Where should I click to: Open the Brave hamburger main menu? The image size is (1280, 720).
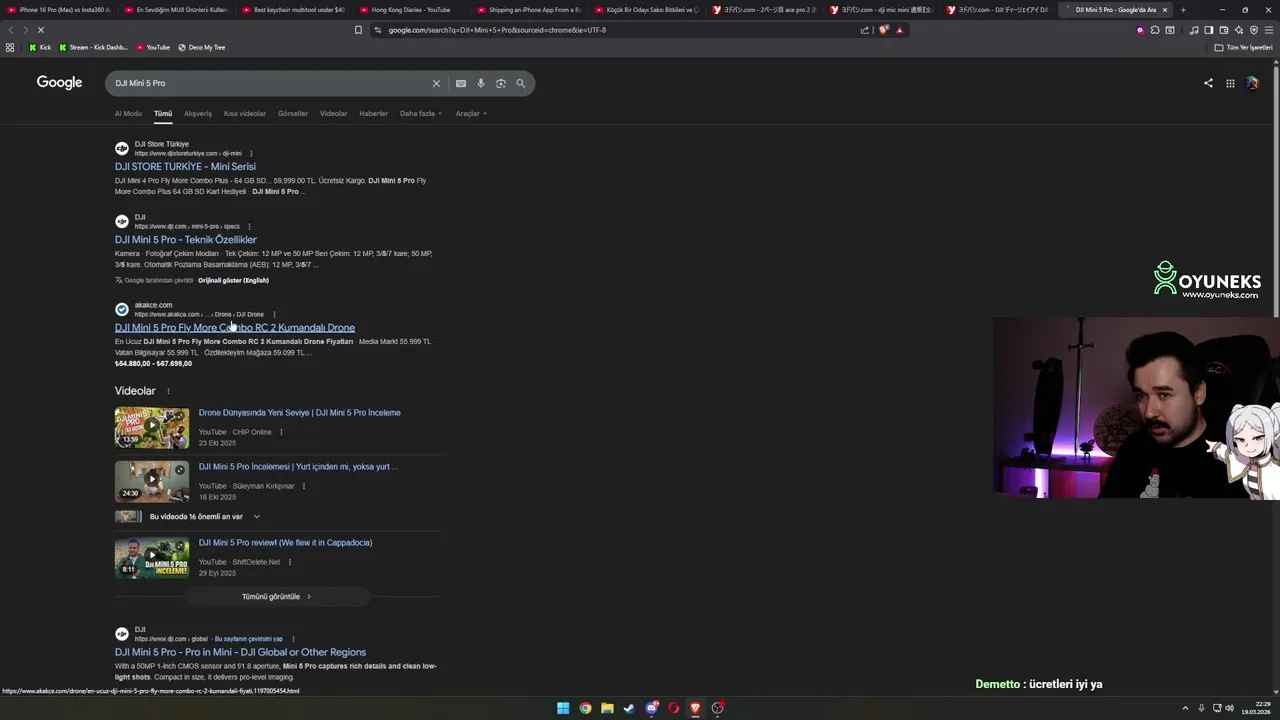[x=1268, y=30]
